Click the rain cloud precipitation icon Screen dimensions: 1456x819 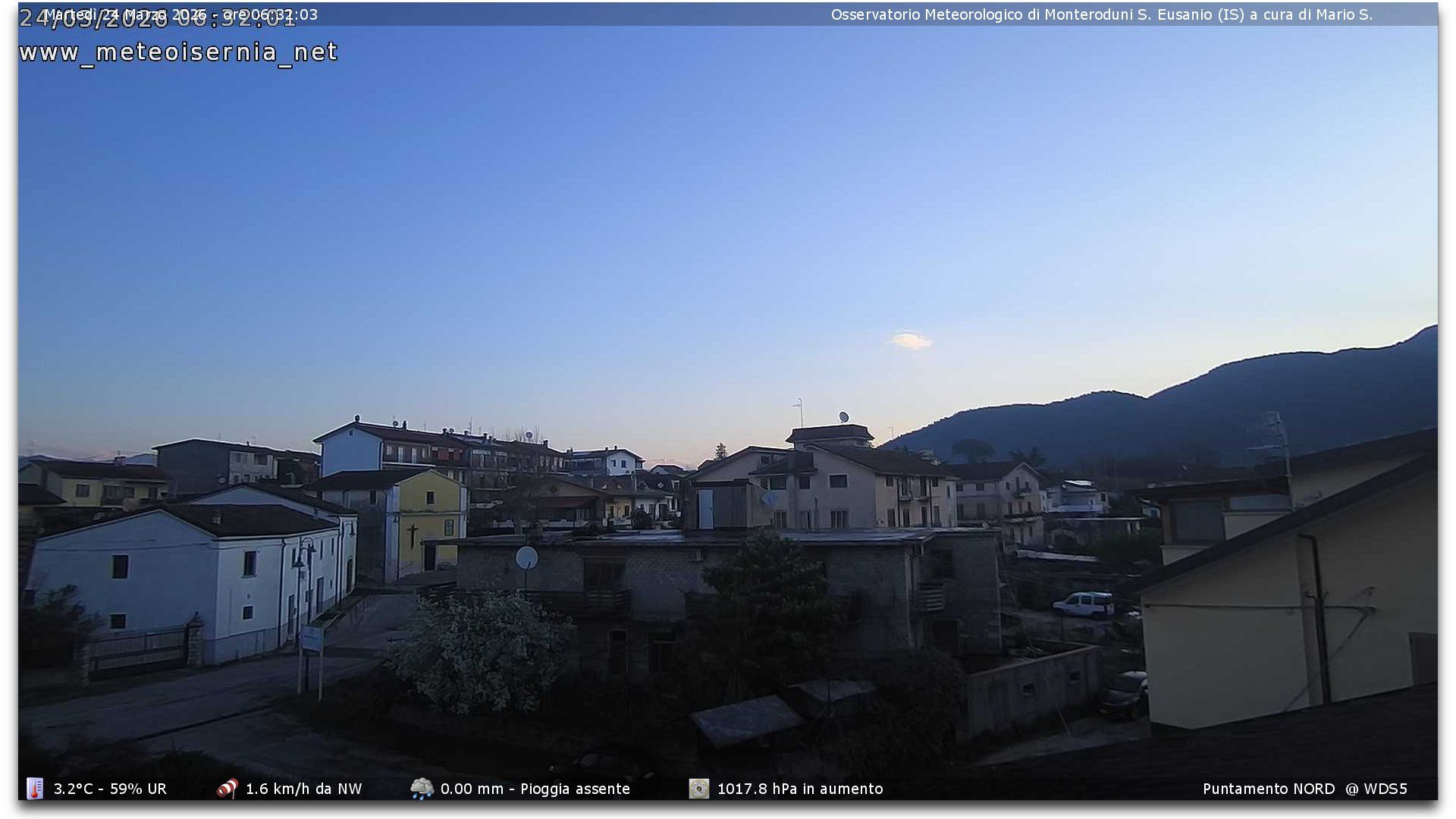[x=422, y=789]
